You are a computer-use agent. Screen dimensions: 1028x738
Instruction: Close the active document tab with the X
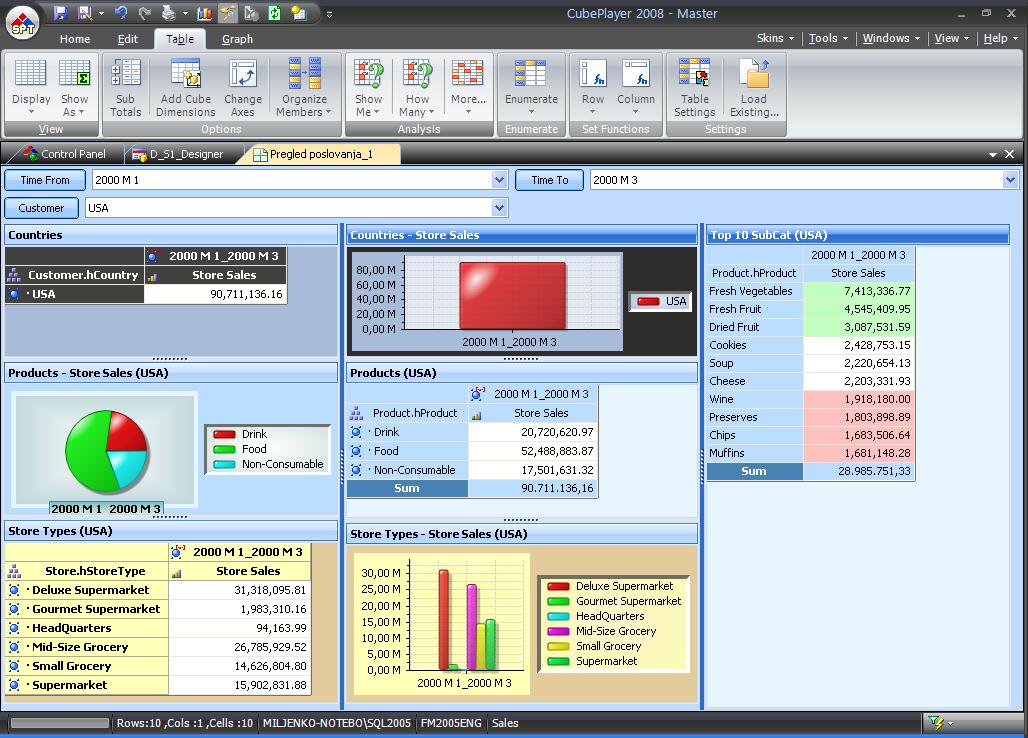coord(1010,154)
